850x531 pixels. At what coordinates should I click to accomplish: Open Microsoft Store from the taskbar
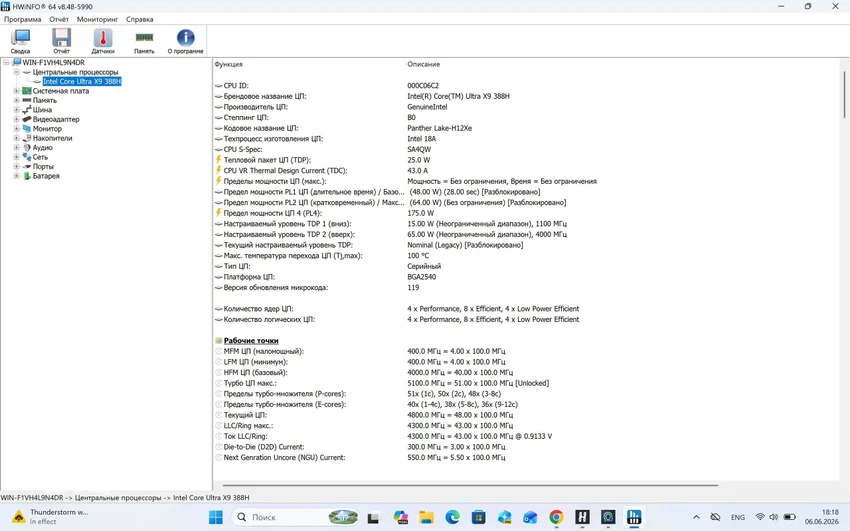click(x=478, y=517)
